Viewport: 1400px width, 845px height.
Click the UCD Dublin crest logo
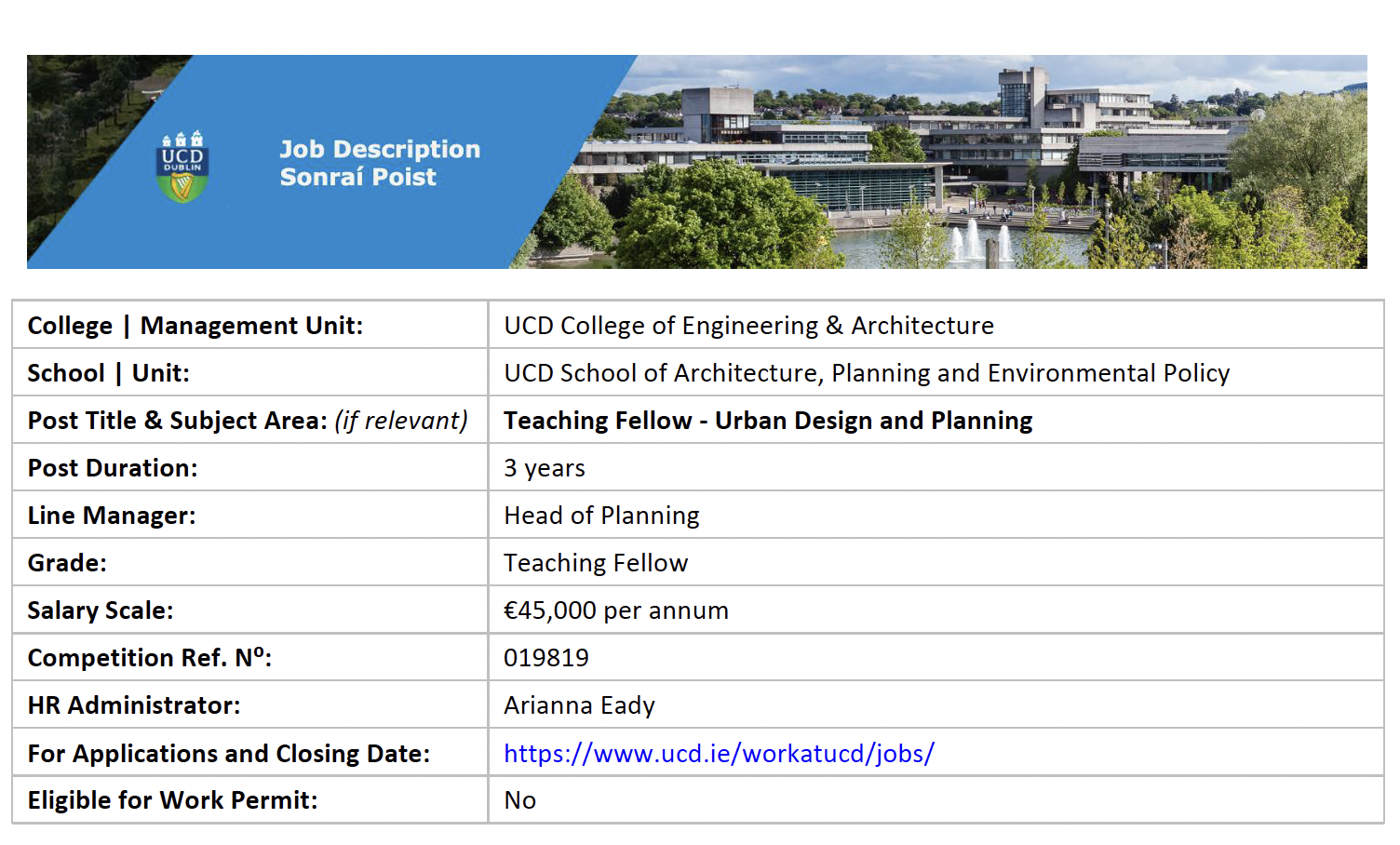pyautogui.click(x=182, y=167)
